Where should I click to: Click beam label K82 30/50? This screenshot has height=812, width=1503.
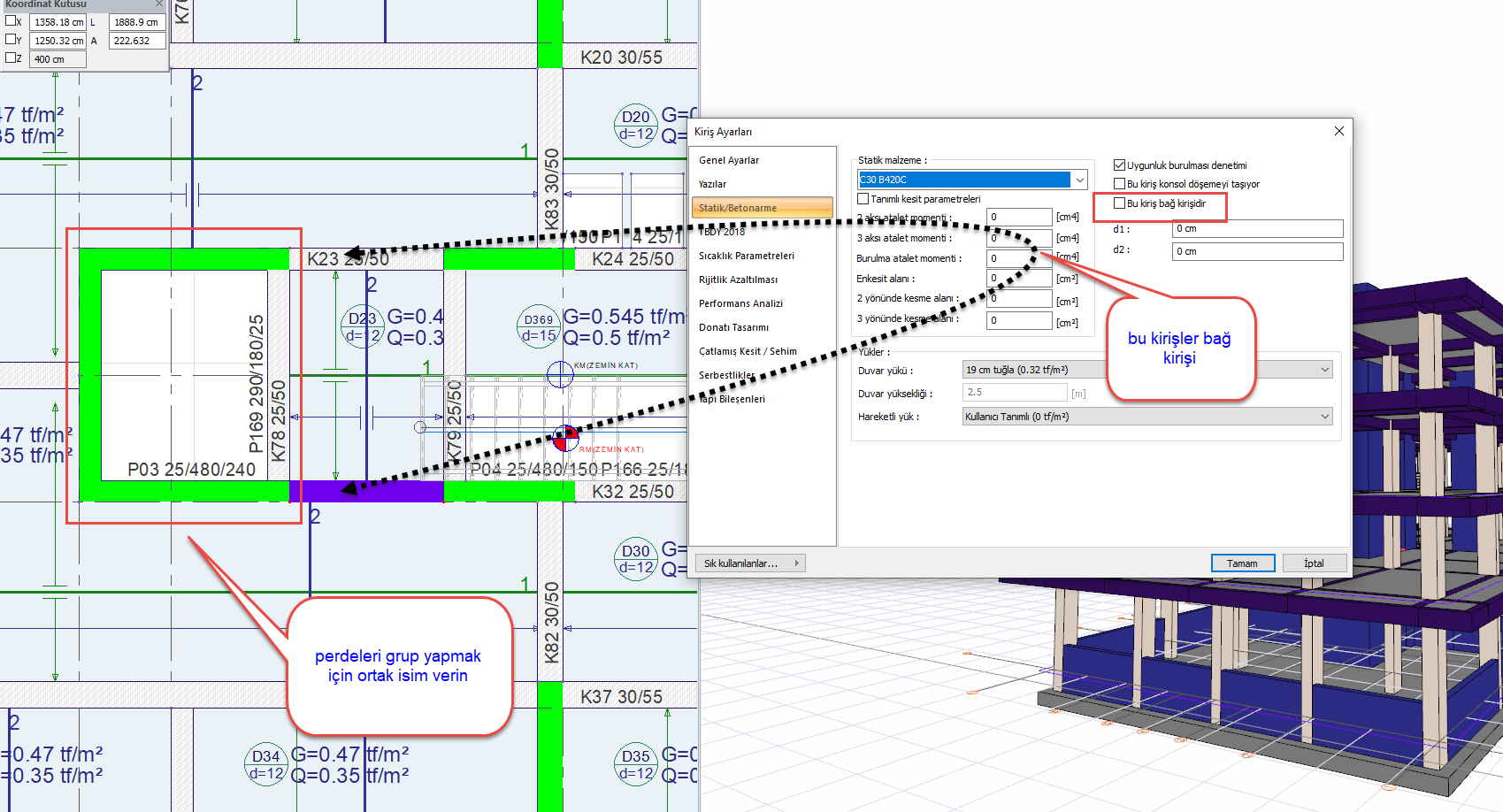(551, 623)
